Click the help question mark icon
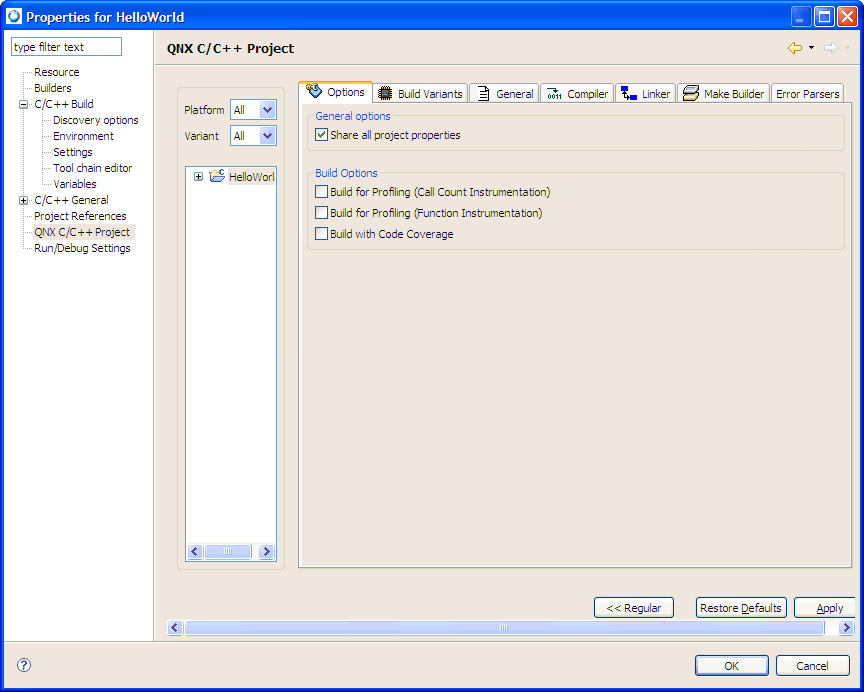Image resolution: width=864 pixels, height=692 pixels. (x=22, y=664)
